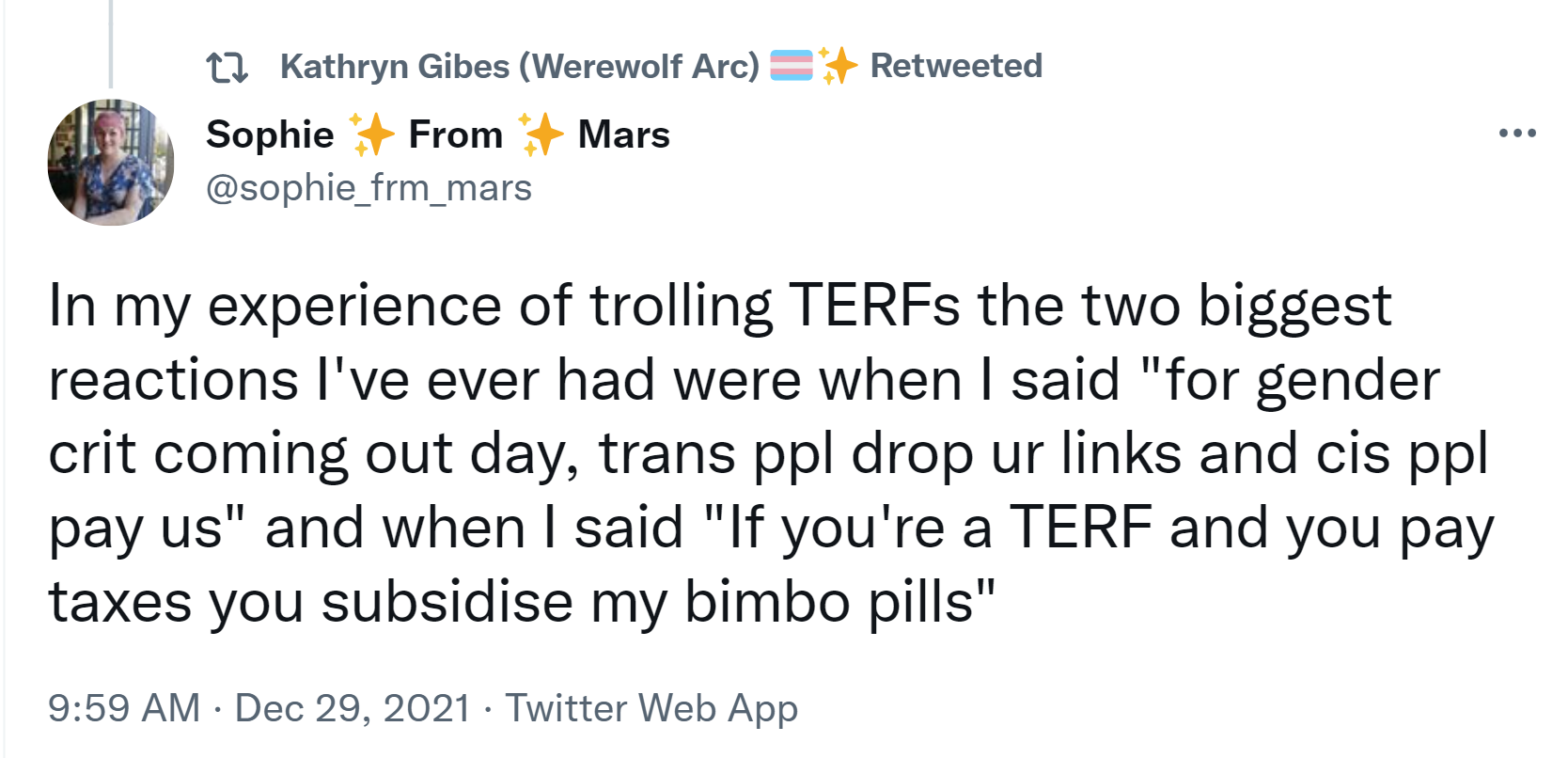Open the Twitter Web App source link

pos(651,708)
